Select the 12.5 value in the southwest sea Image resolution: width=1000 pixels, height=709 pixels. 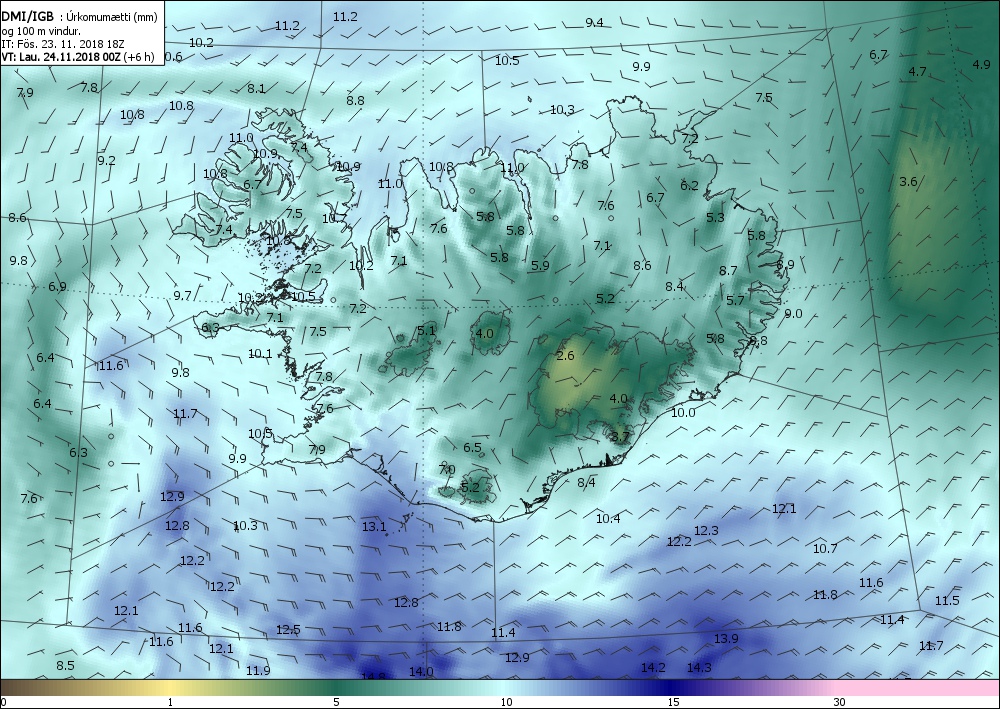click(288, 630)
